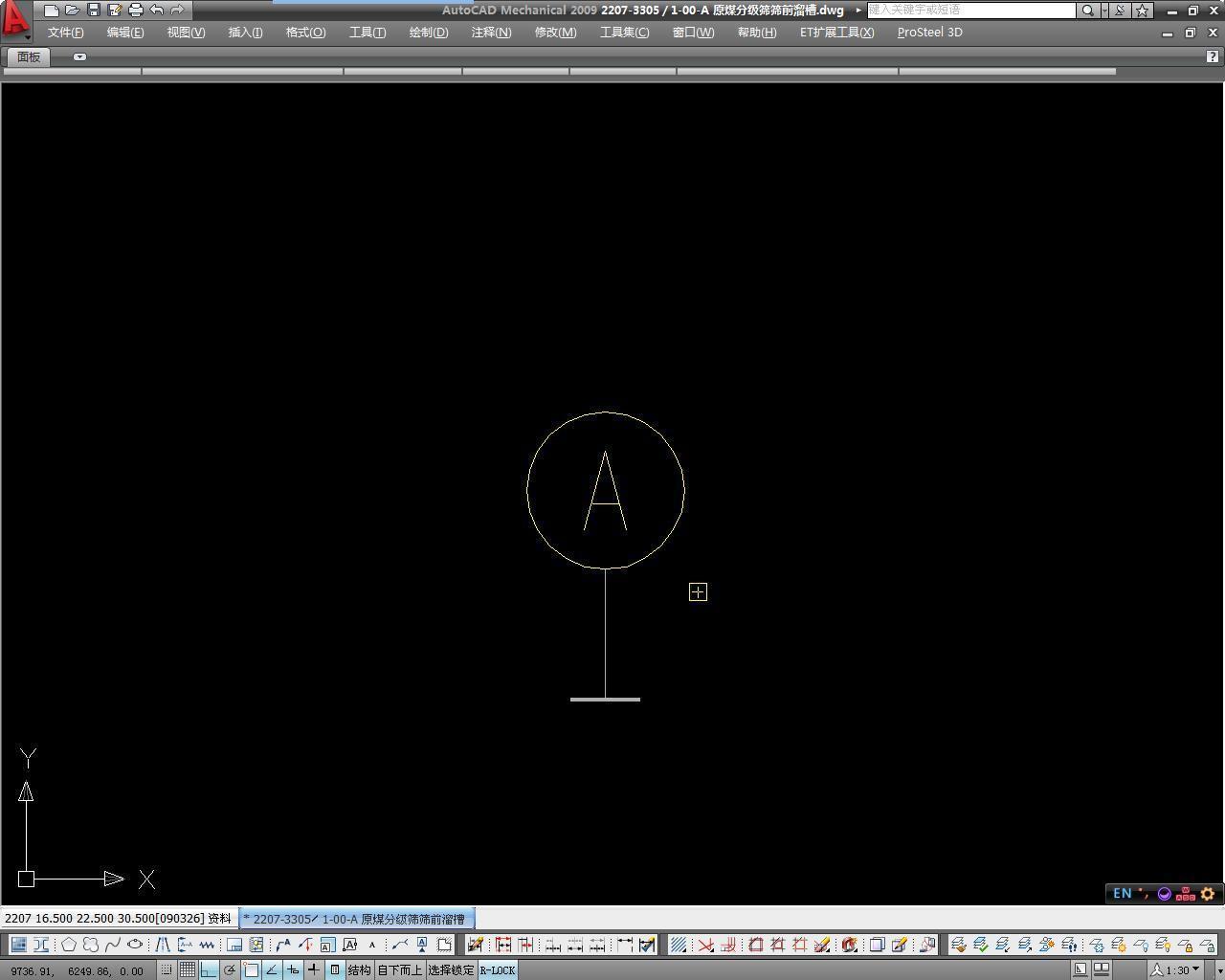Open the 文件(F) menu
1225x980 pixels.
(x=66, y=33)
